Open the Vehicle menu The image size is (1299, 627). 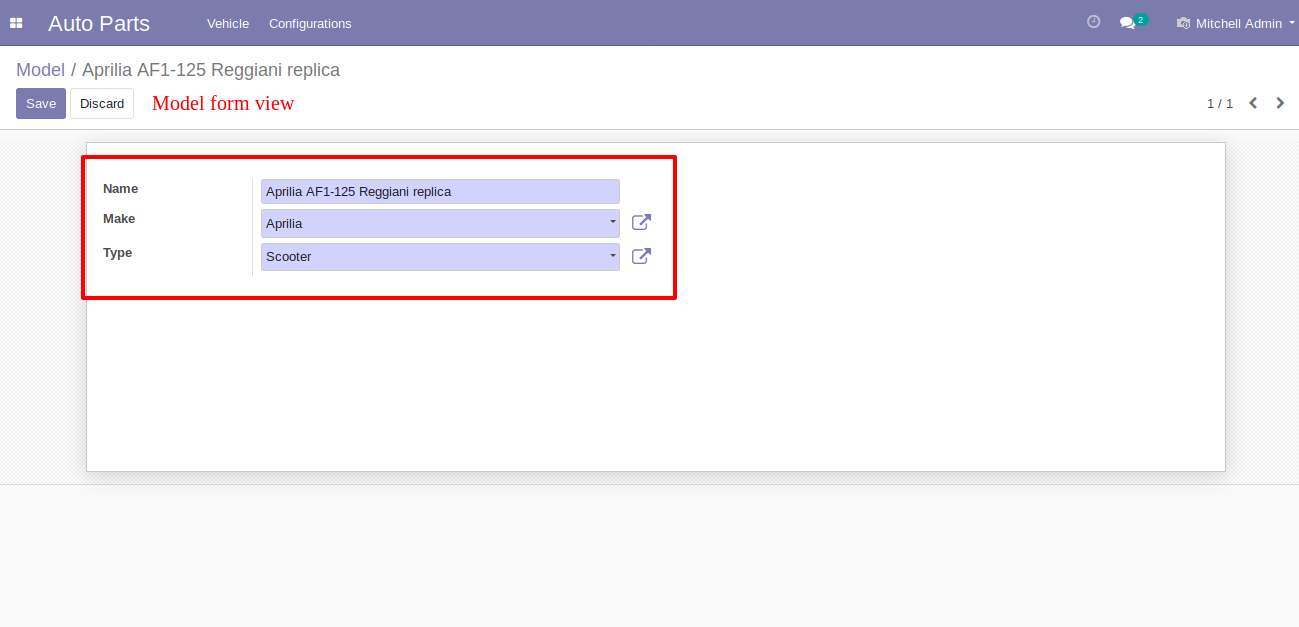(228, 23)
